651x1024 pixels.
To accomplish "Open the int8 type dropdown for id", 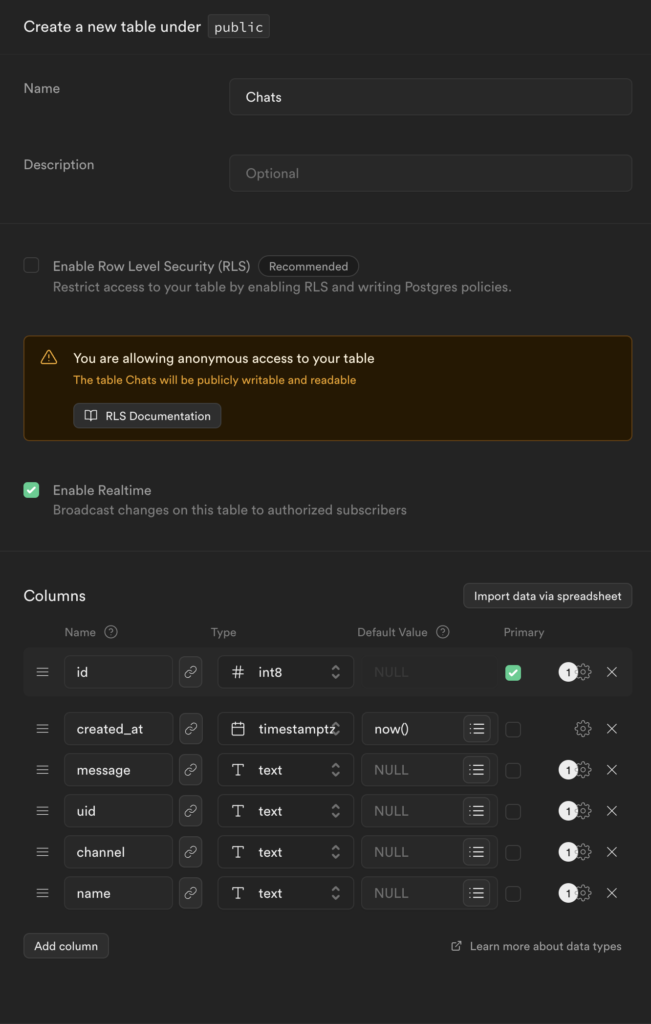I will click(x=286, y=672).
